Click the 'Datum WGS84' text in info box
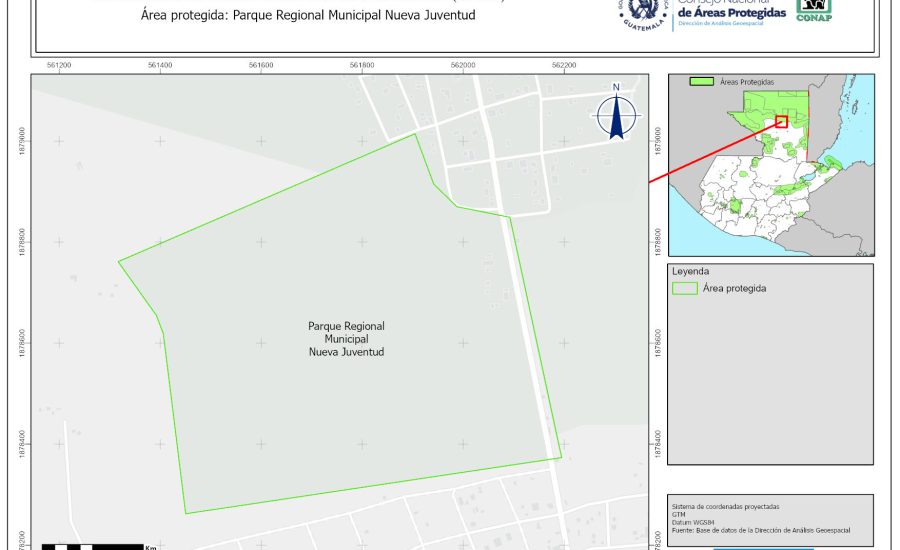This screenshot has width=900, height=550. pyautogui.click(x=697, y=522)
